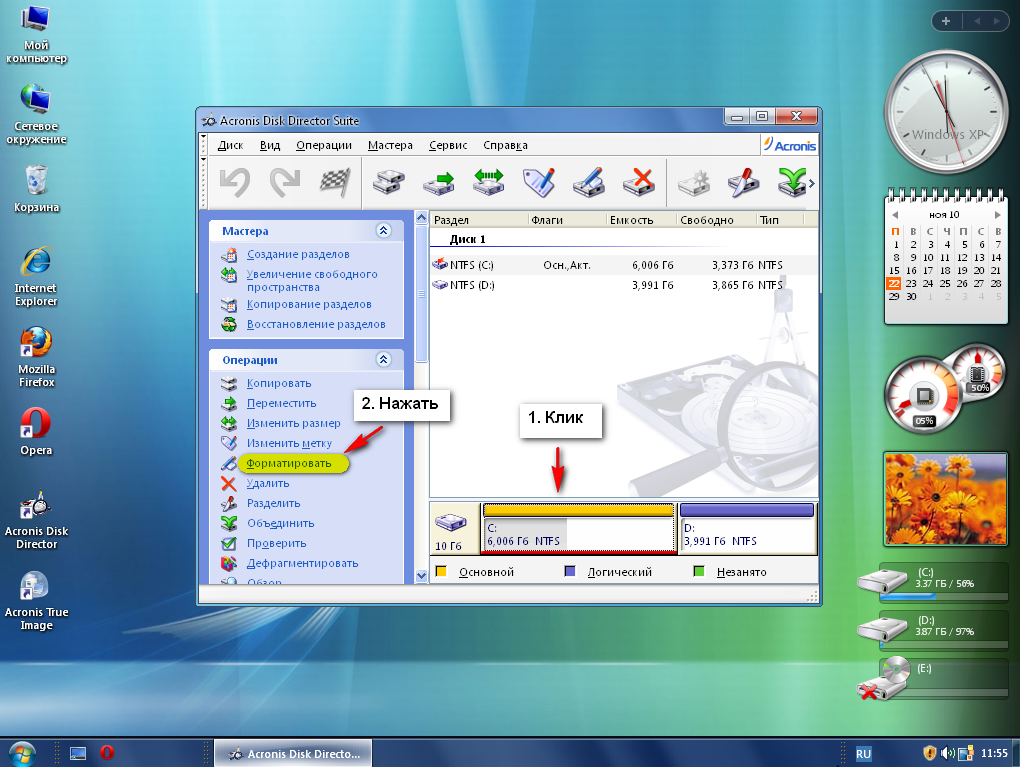Click Изменить размер operation

click(293, 424)
